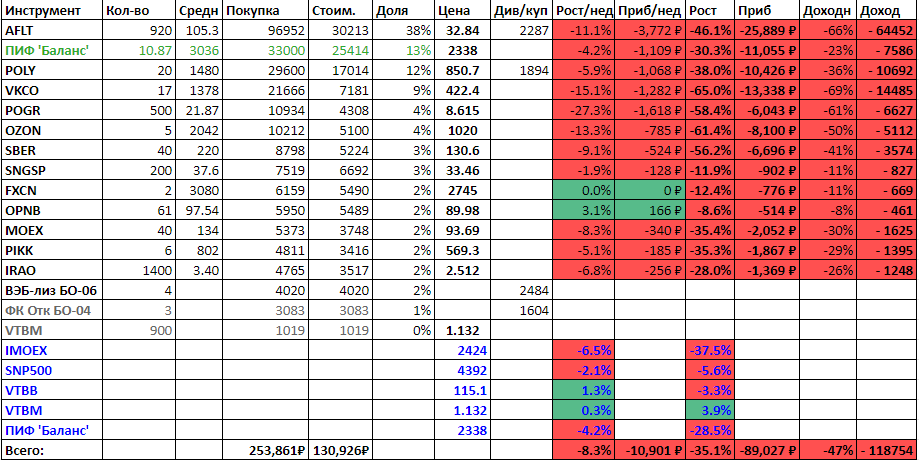Select the IMOEX price 2424
The width and height of the screenshot is (919, 460).
pos(462,351)
